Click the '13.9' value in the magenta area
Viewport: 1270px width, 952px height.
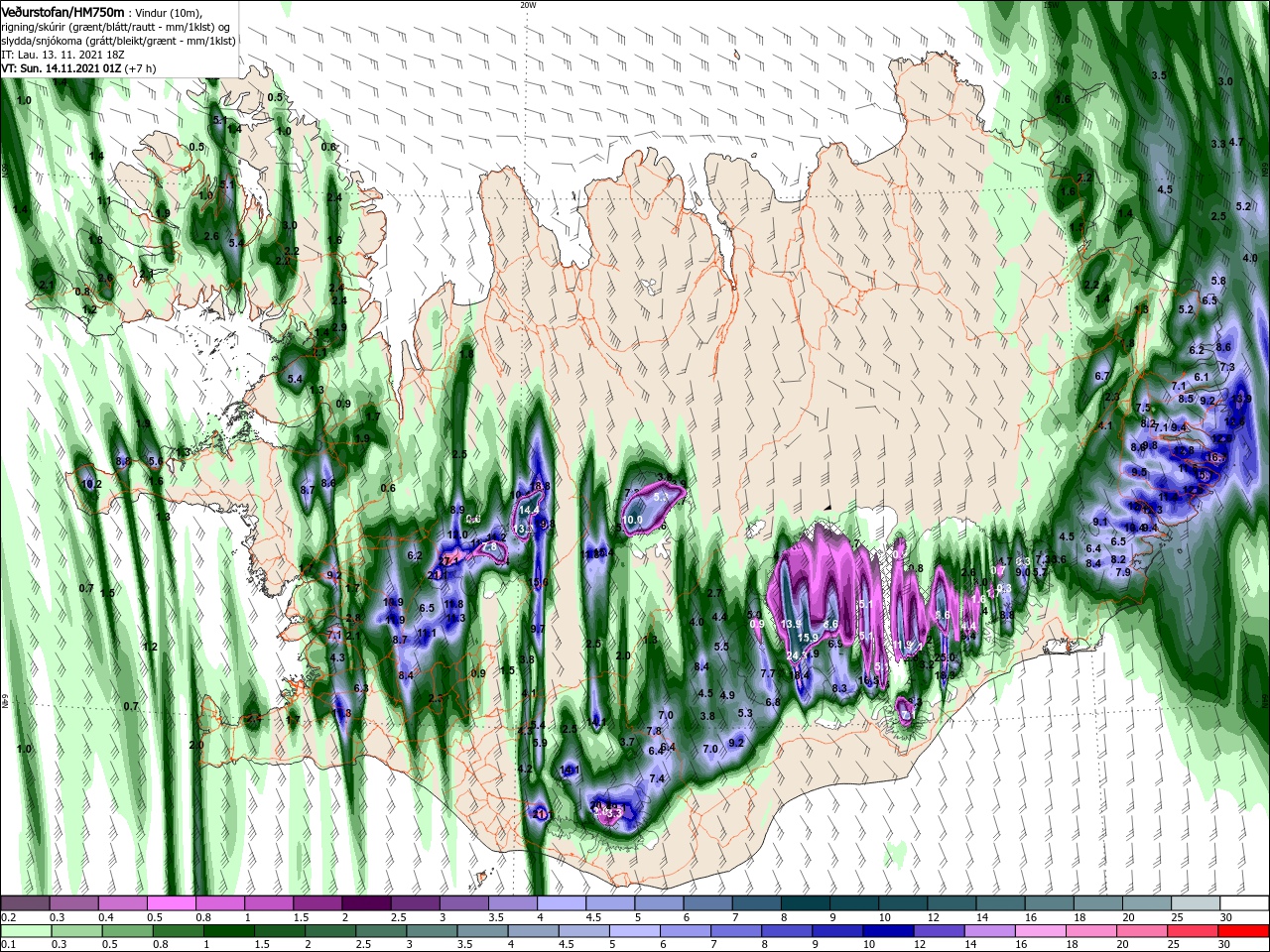[x=791, y=624]
